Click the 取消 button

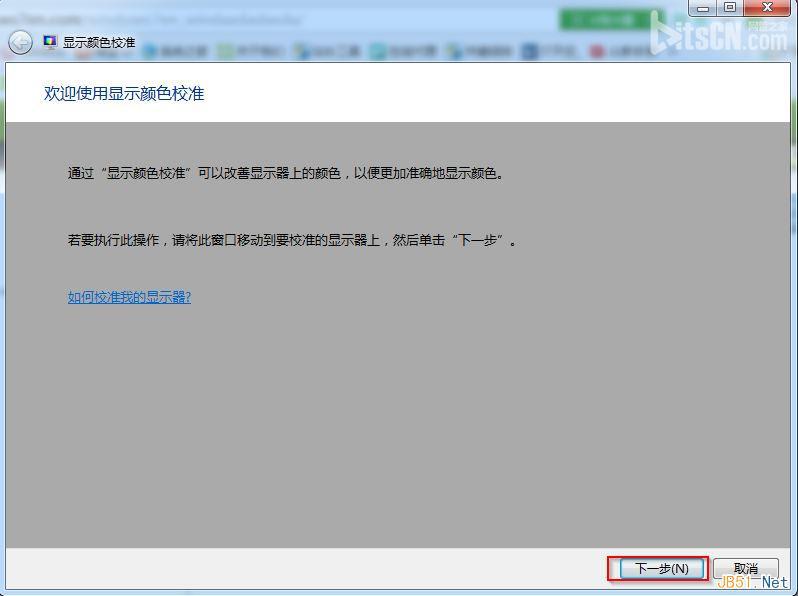(x=745, y=568)
